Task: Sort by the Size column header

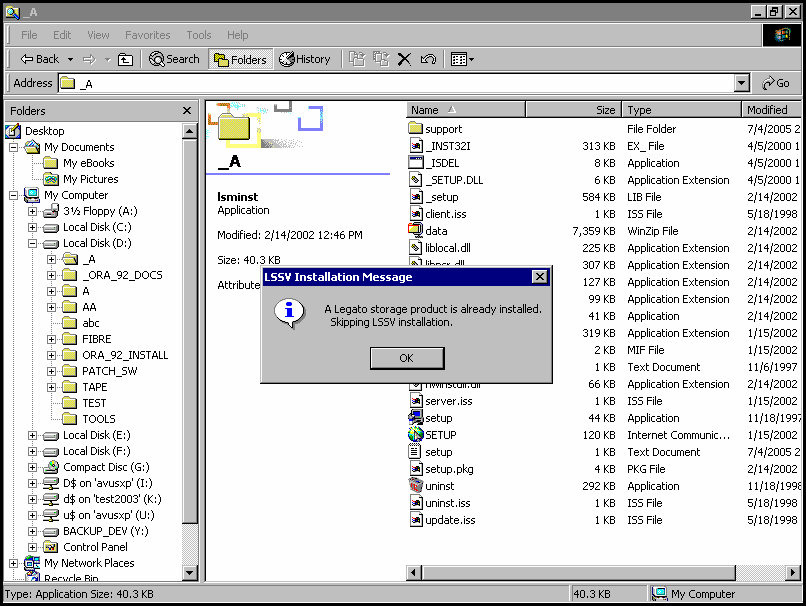Action: click(574, 110)
